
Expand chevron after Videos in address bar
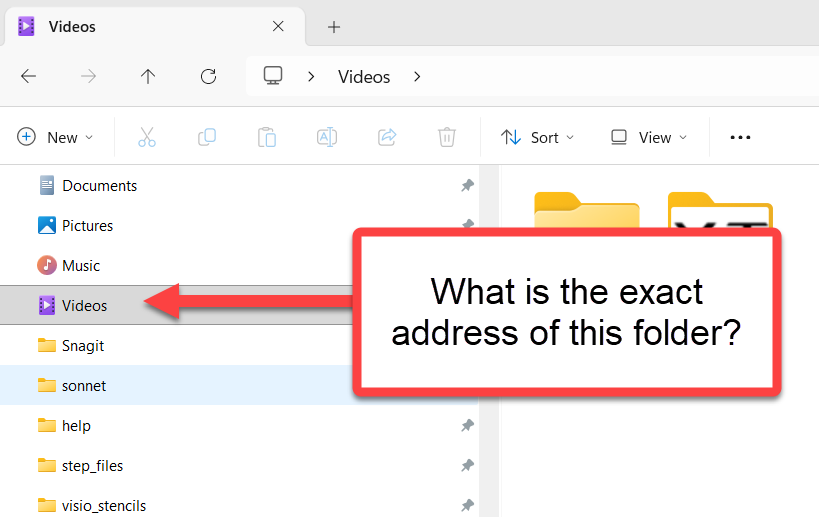[417, 77]
